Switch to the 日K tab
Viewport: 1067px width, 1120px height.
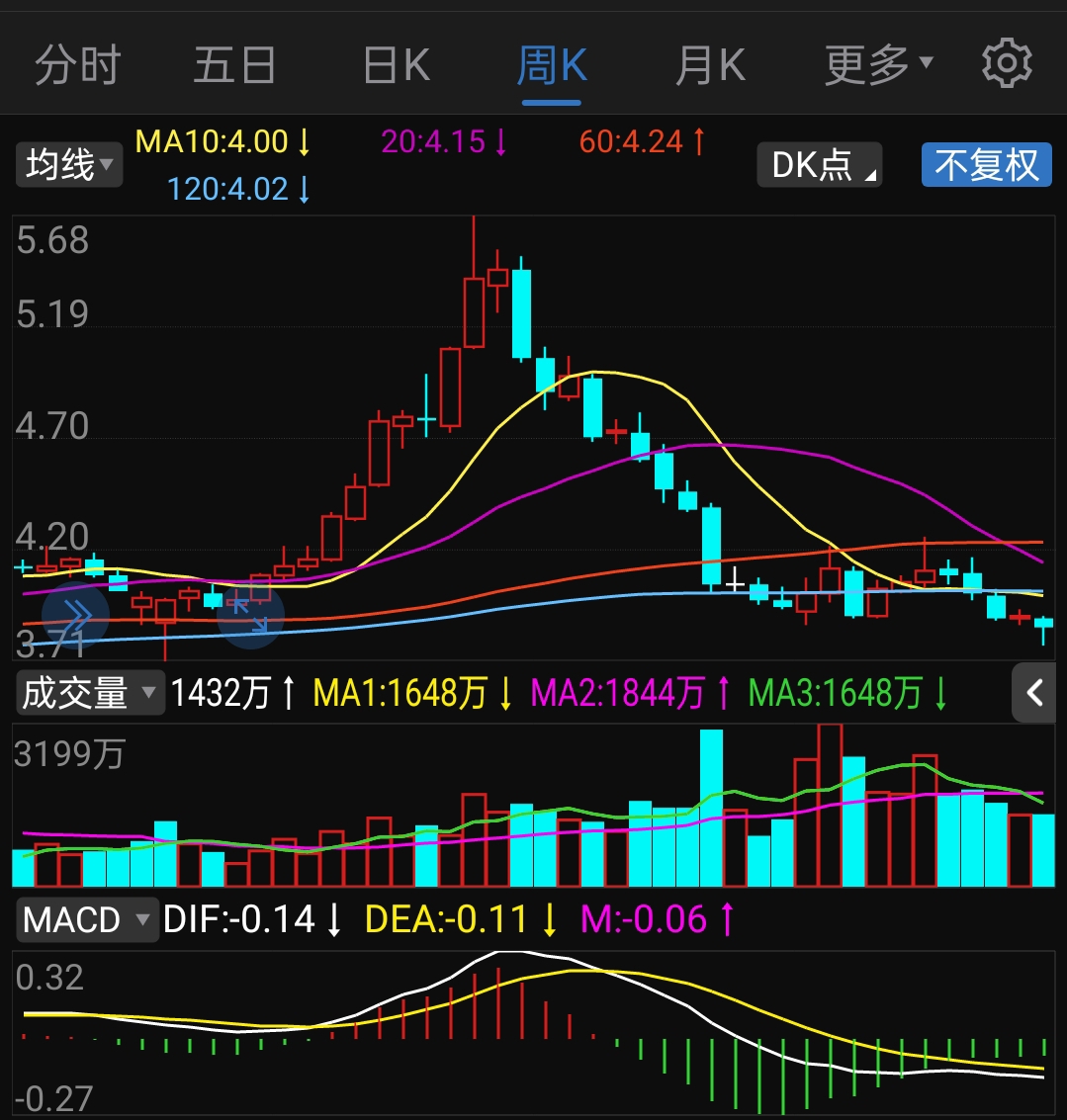[x=397, y=65]
